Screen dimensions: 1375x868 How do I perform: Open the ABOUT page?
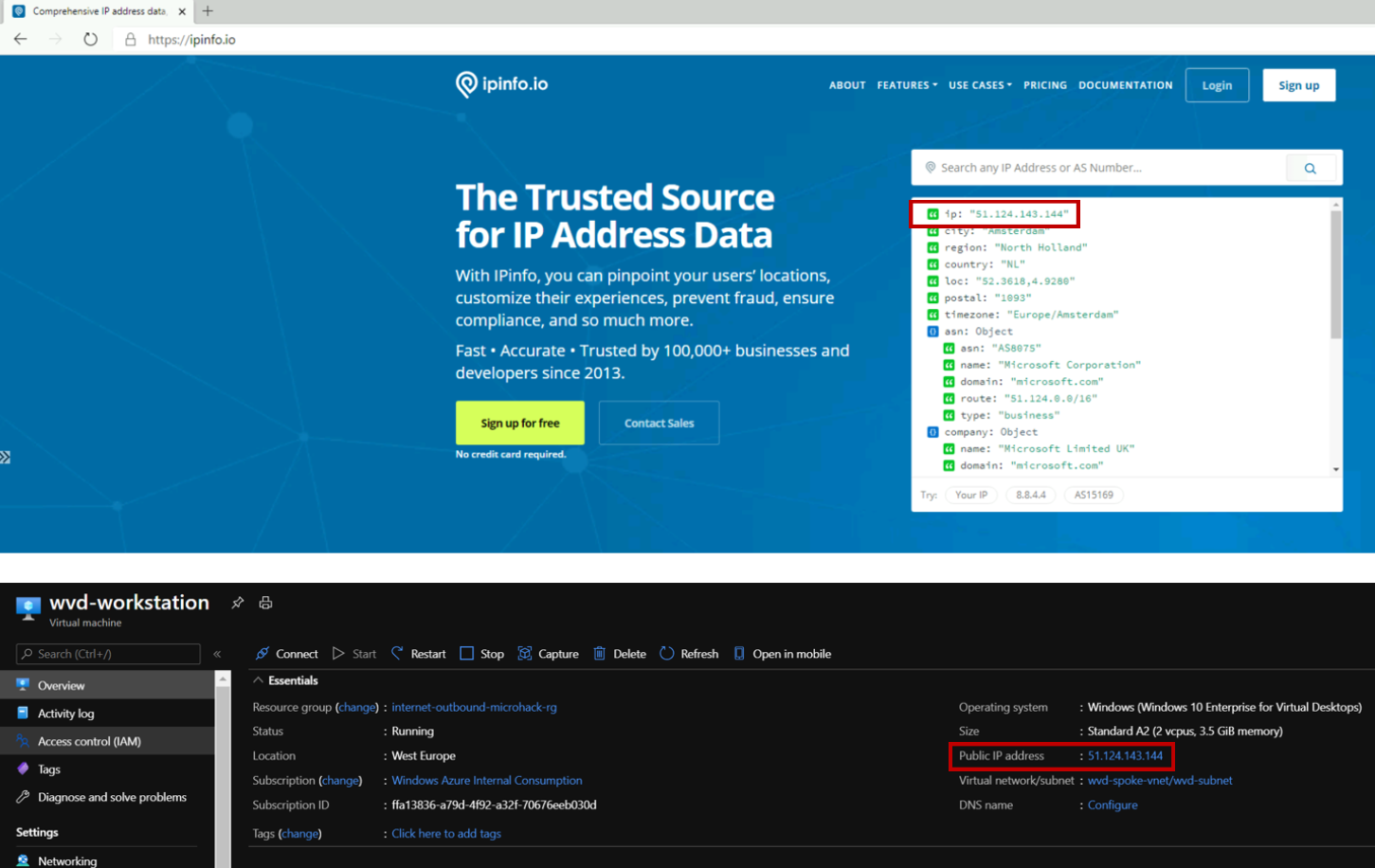pos(847,85)
